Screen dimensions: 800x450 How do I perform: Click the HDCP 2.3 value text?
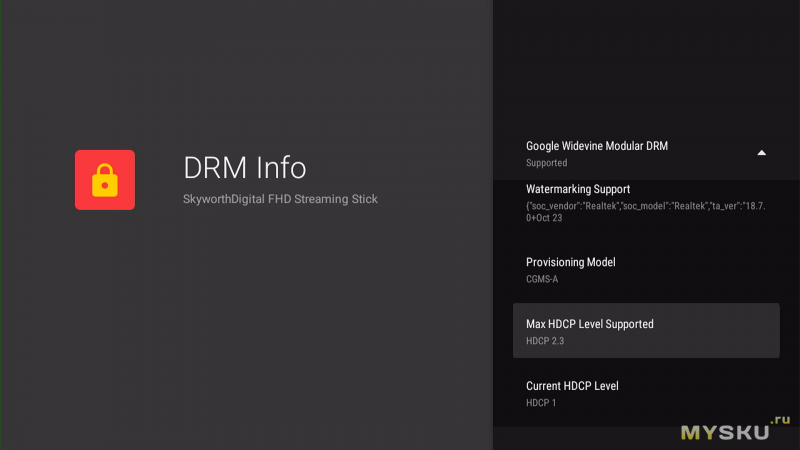coord(545,341)
